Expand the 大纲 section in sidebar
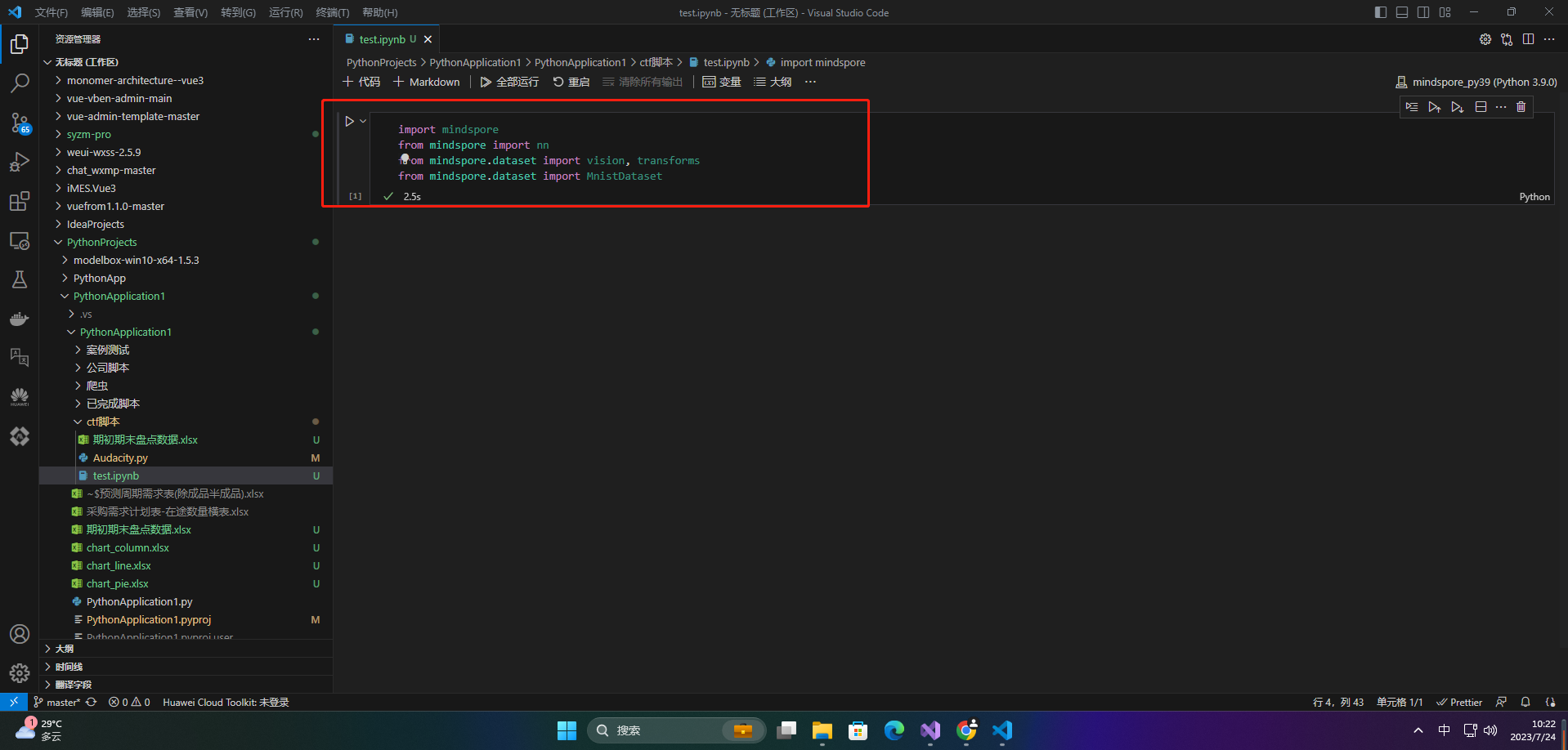The height and width of the screenshot is (750, 1568). (186, 649)
